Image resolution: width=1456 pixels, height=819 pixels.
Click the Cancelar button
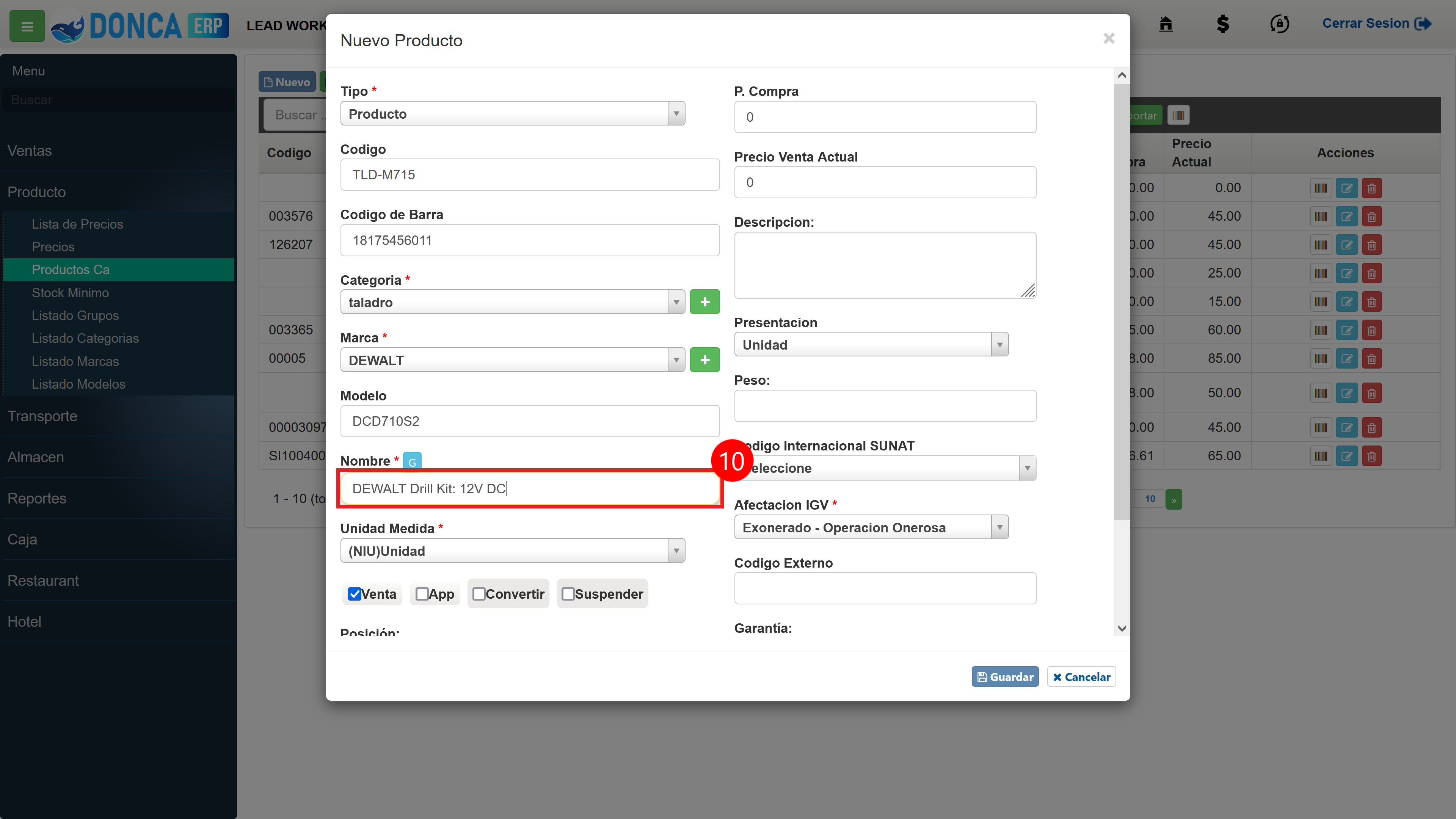pyautogui.click(x=1081, y=676)
